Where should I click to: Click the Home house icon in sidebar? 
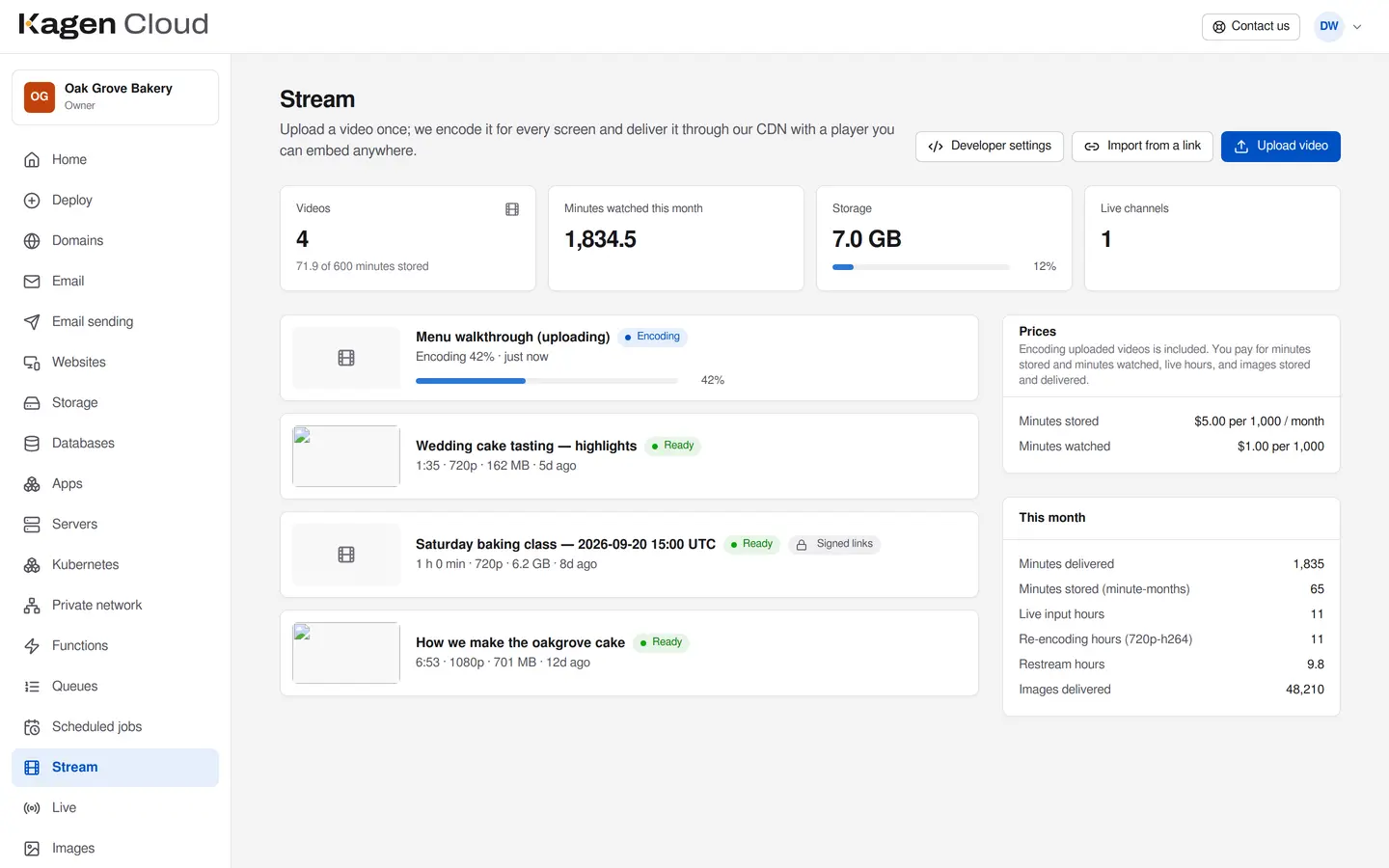32,160
